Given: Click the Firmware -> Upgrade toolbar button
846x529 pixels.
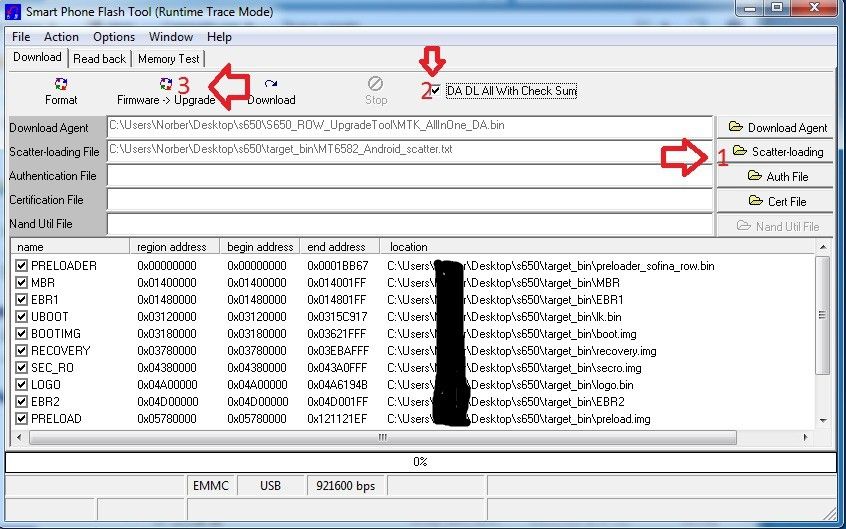Looking at the screenshot, I should coord(166,92).
